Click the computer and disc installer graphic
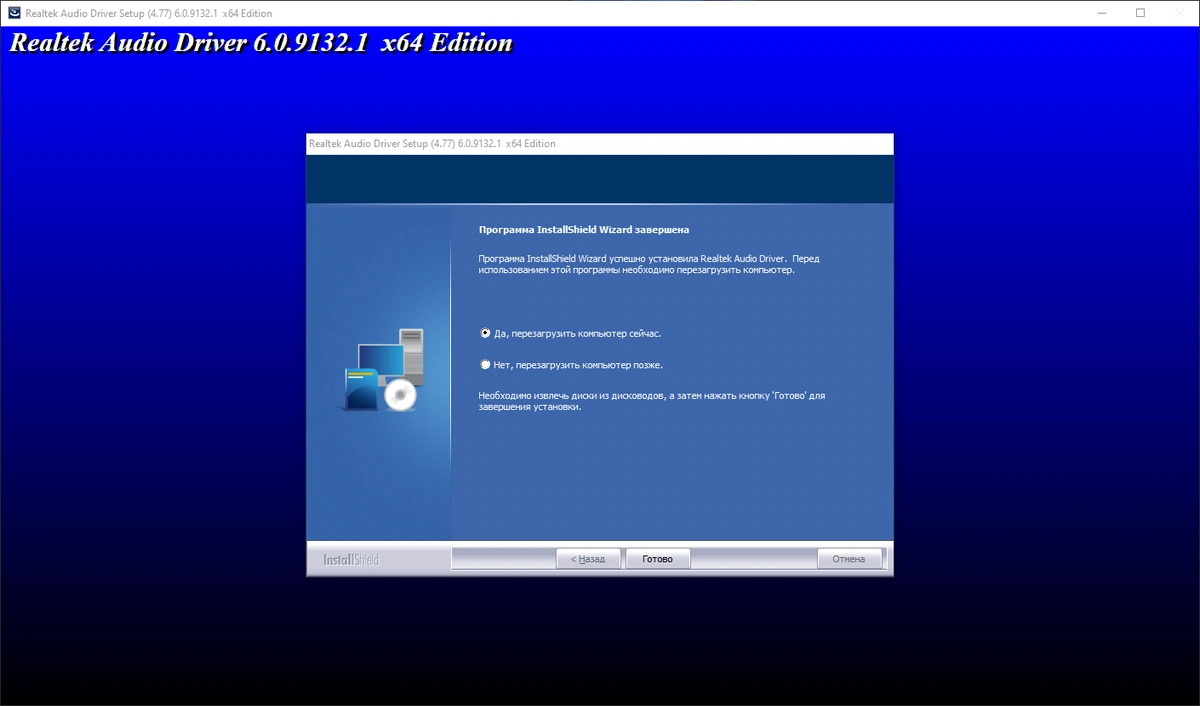1200x706 pixels. pos(384,369)
